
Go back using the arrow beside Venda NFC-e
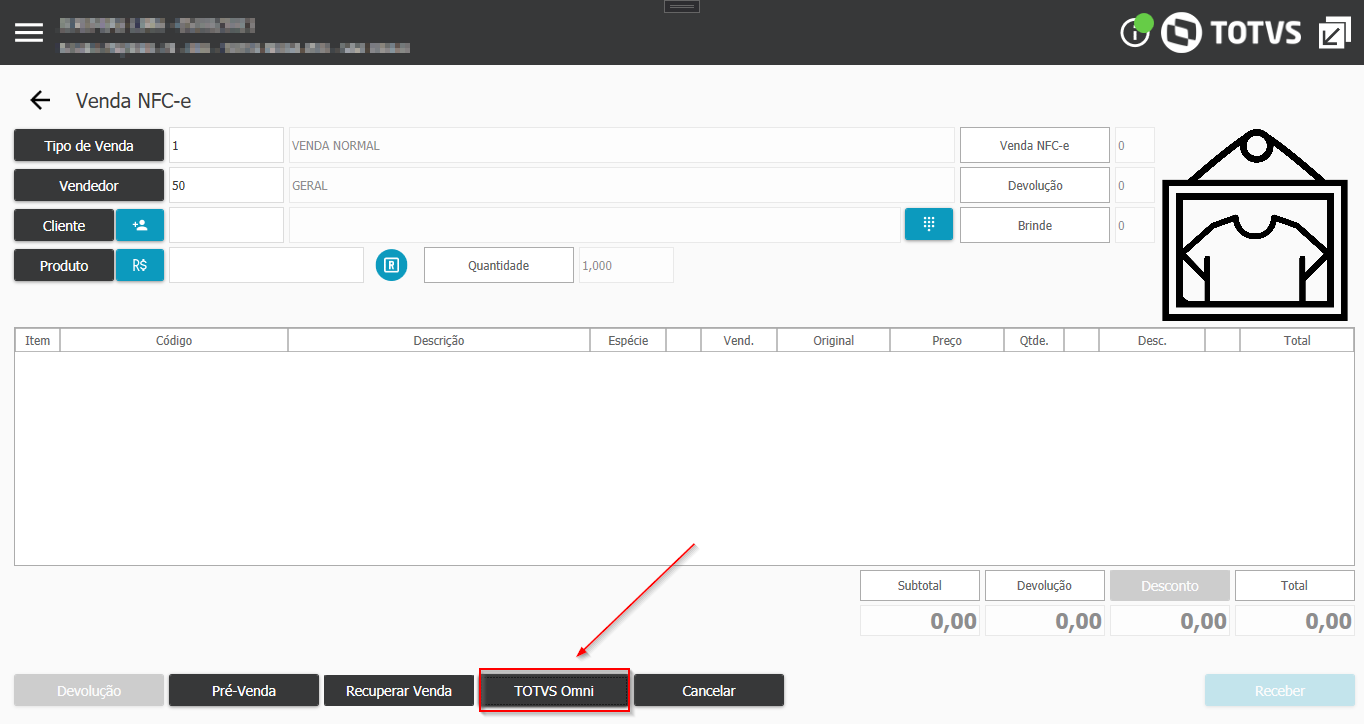click(x=40, y=100)
